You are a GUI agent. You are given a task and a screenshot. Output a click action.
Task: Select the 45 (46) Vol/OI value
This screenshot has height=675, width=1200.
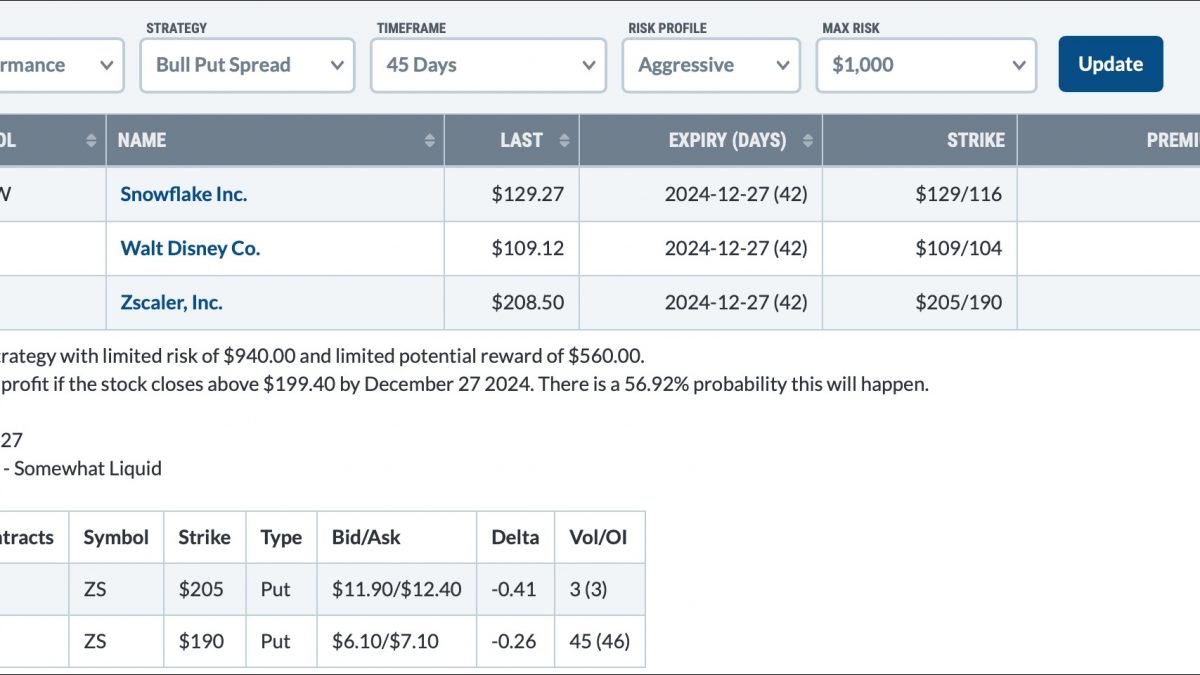[600, 641]
